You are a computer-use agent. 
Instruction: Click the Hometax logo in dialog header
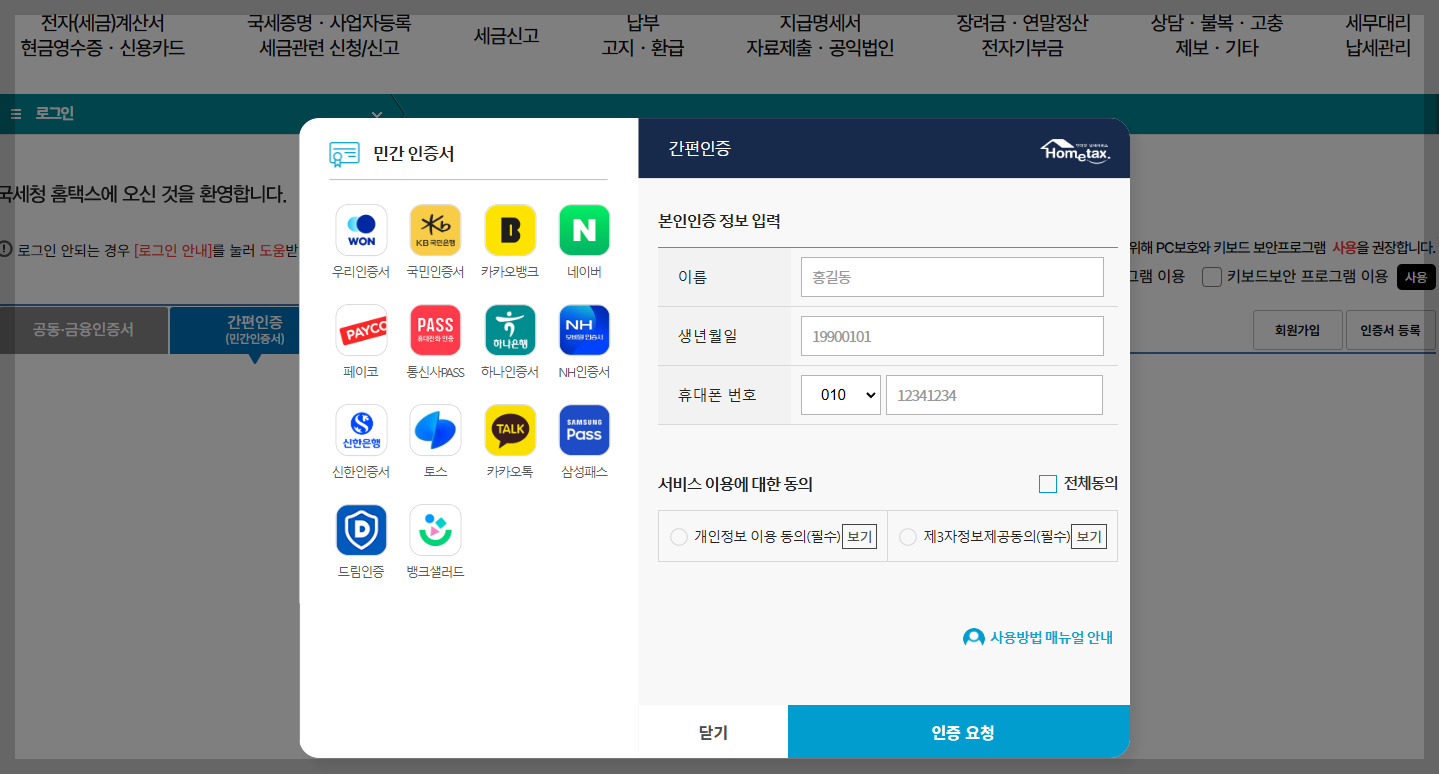point(1075,150)
